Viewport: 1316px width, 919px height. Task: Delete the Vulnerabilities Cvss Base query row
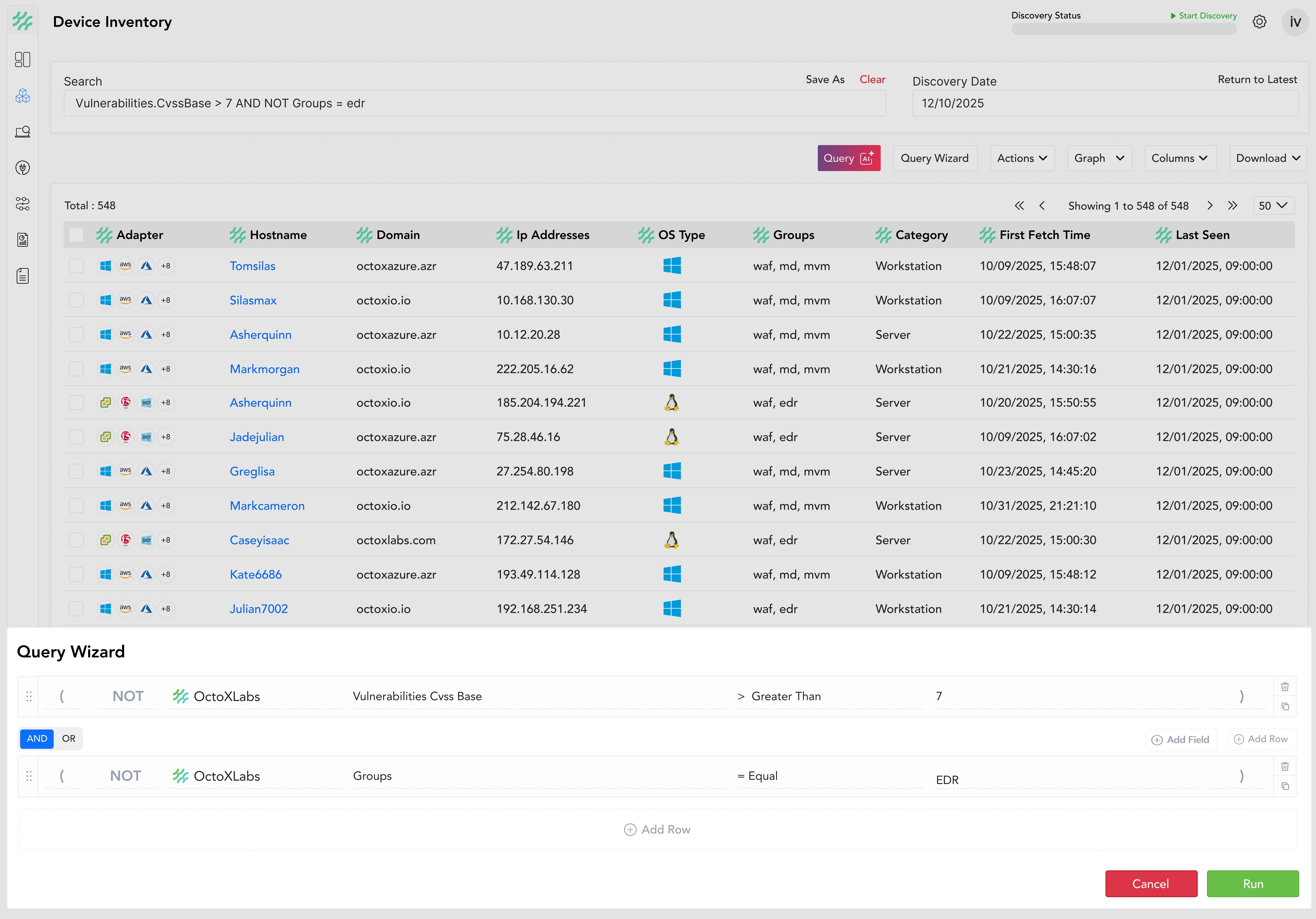(x=1285, y=686)
